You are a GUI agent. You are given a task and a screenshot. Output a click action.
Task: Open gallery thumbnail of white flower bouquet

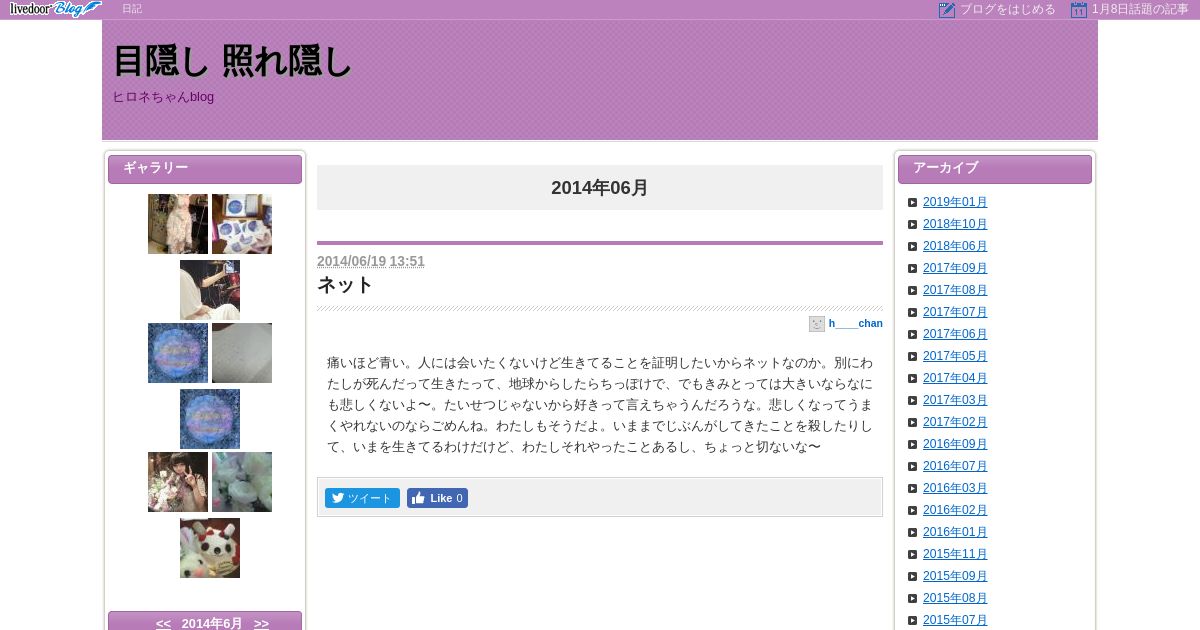coord(242,482)
